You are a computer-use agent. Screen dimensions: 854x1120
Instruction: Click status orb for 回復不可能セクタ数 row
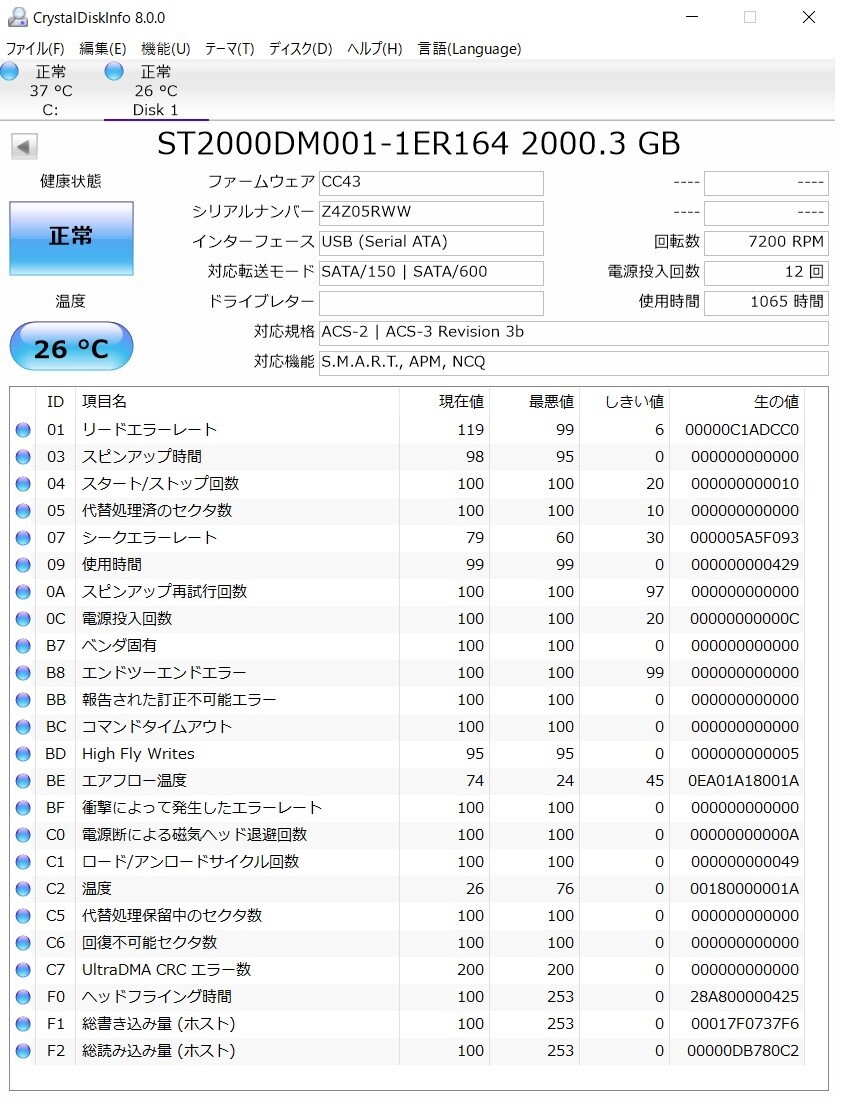click(23, 943)
